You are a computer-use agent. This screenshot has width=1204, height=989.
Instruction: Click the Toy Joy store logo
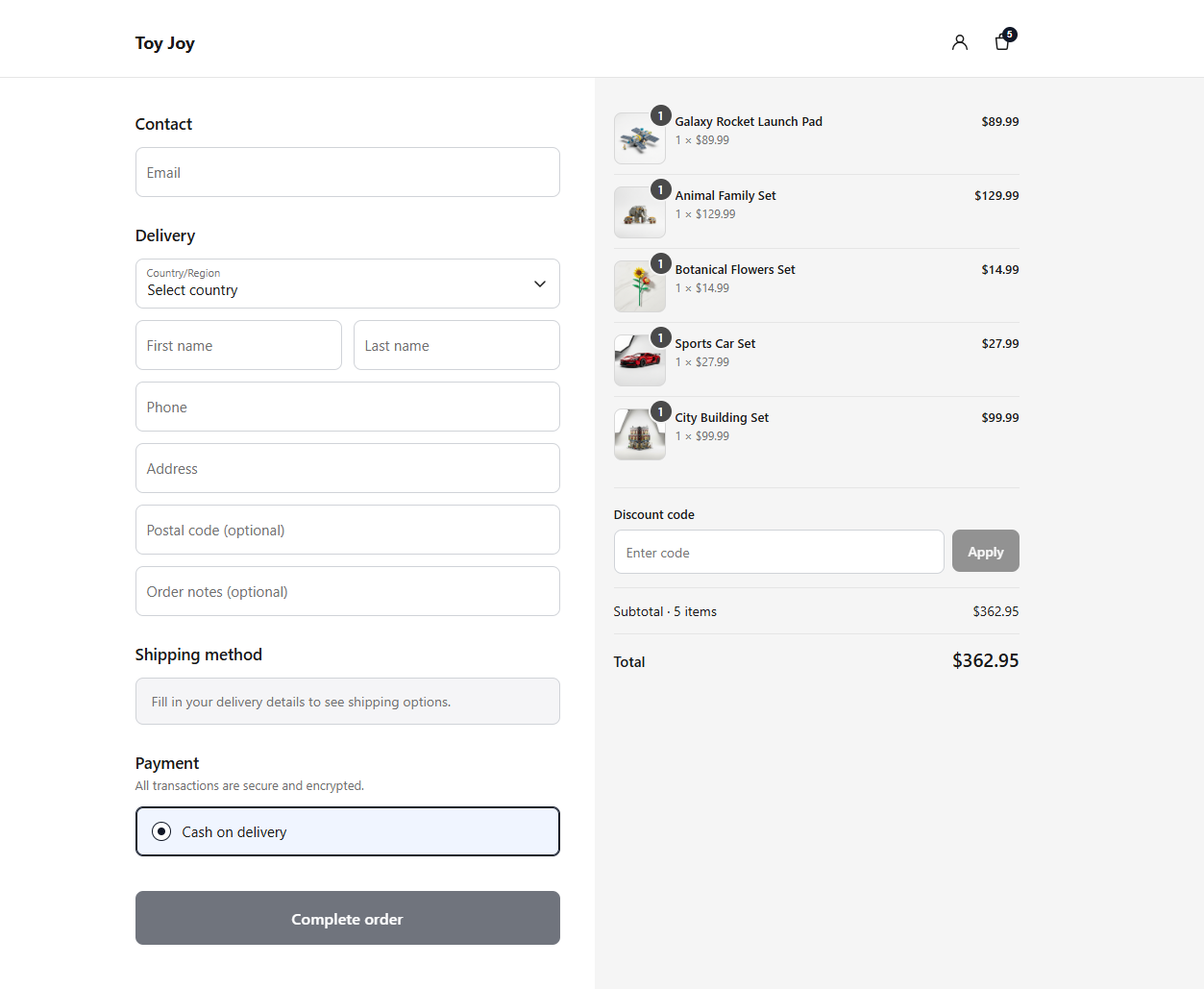[164, 43]
